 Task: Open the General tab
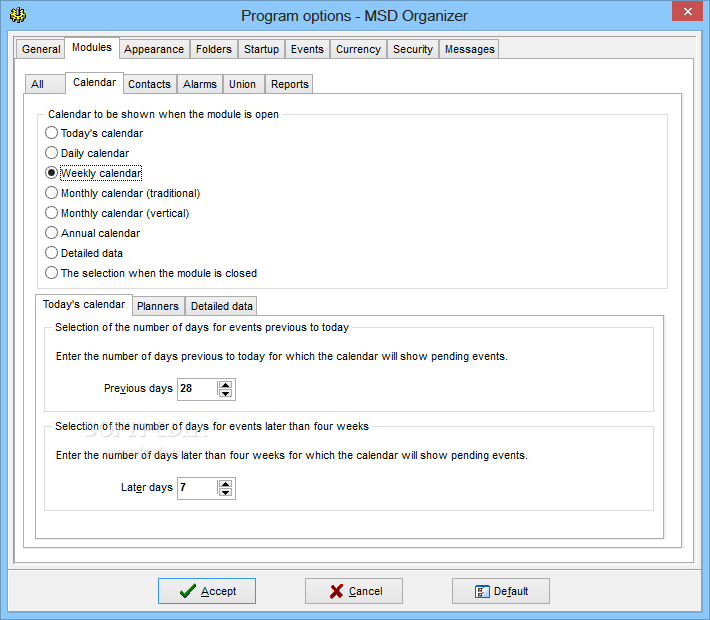pos(41,49)
